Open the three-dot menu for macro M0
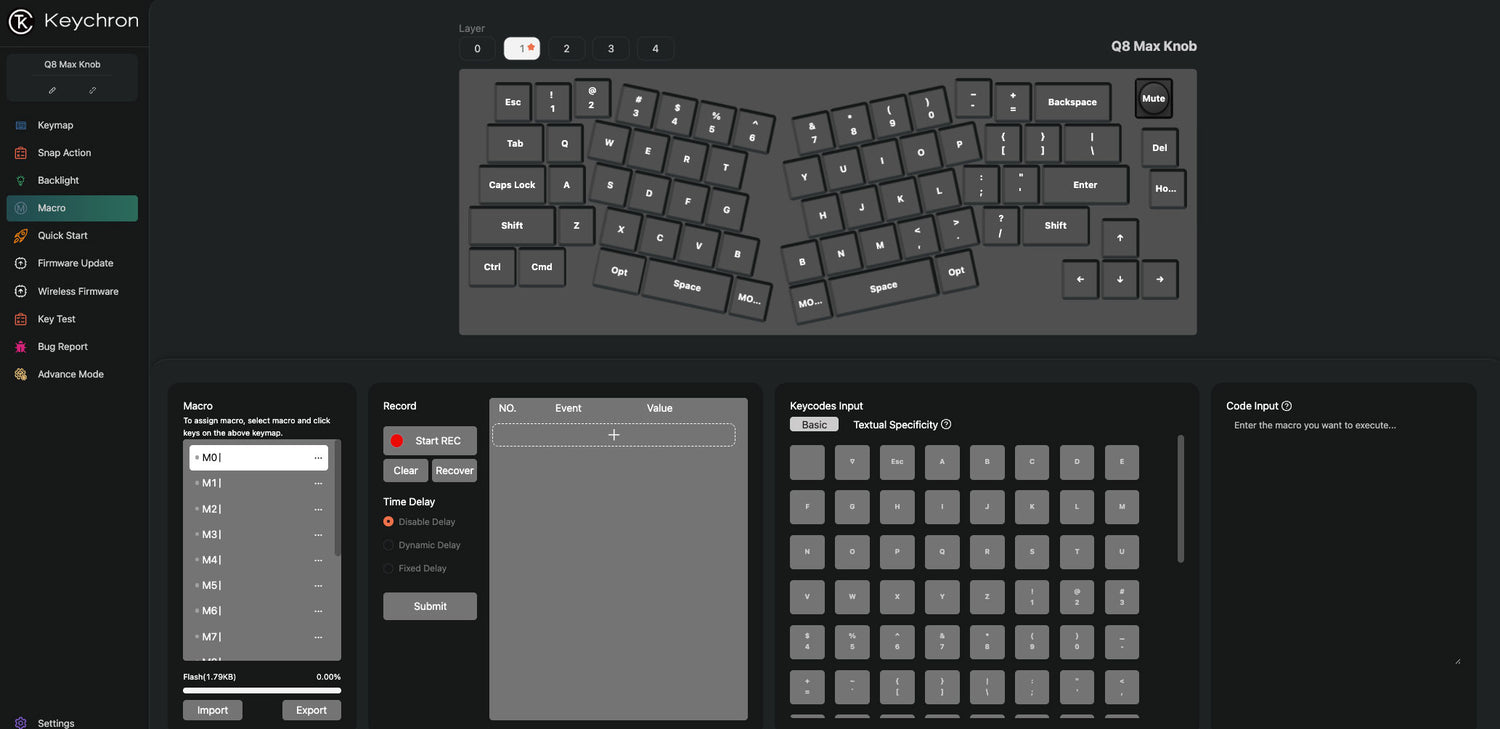Screen dimensions: 1500x729 pyautogui.click(x=318, y=458)
